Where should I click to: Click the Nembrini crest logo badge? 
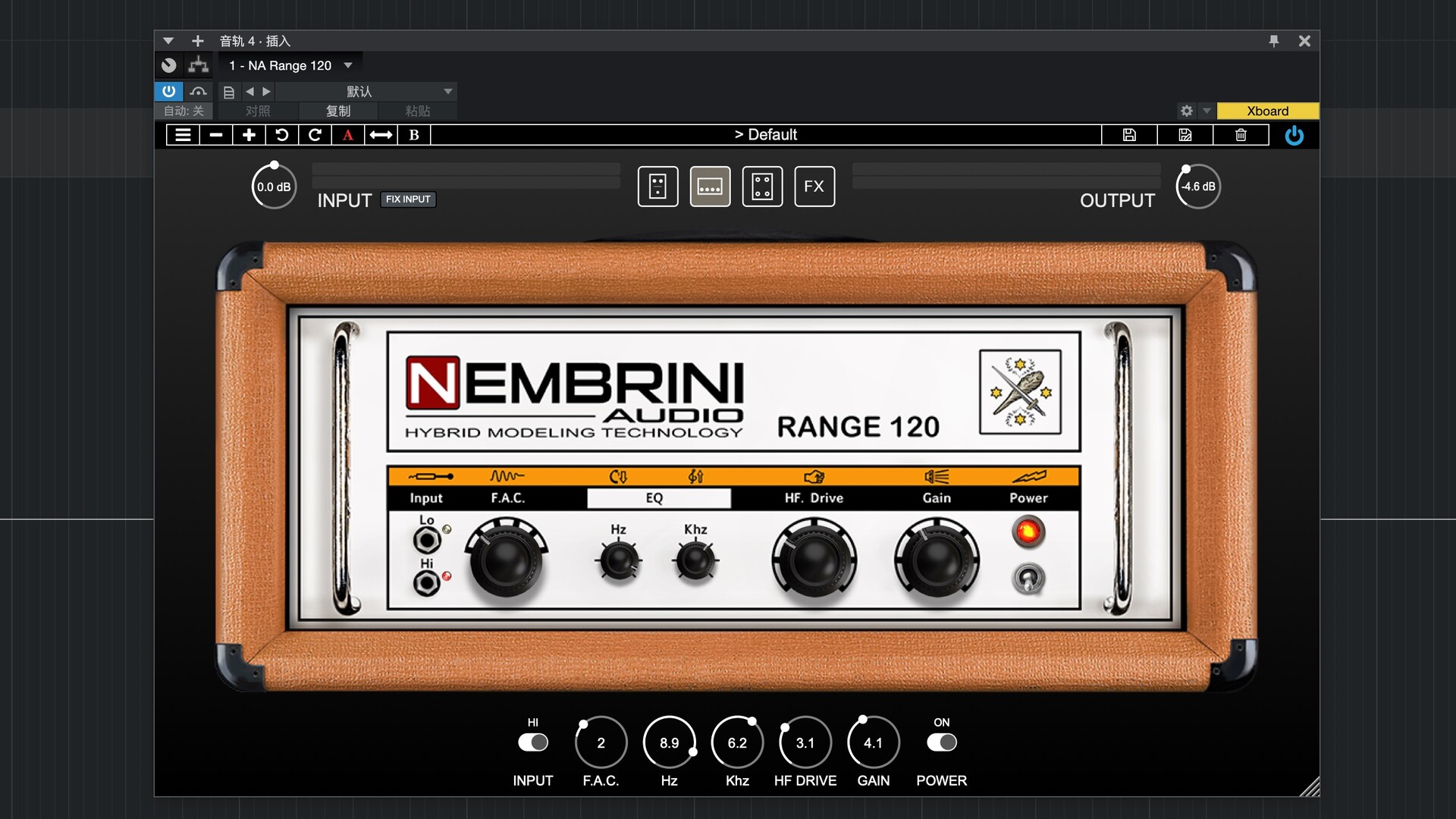point(1020,392)
